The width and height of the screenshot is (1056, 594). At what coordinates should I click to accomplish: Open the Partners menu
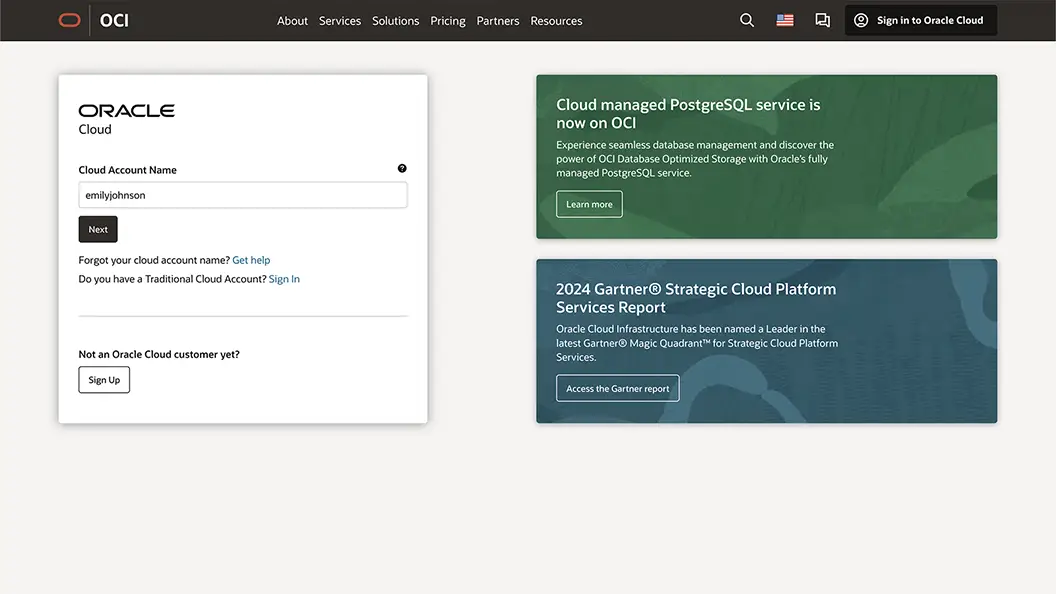point(498,21)
